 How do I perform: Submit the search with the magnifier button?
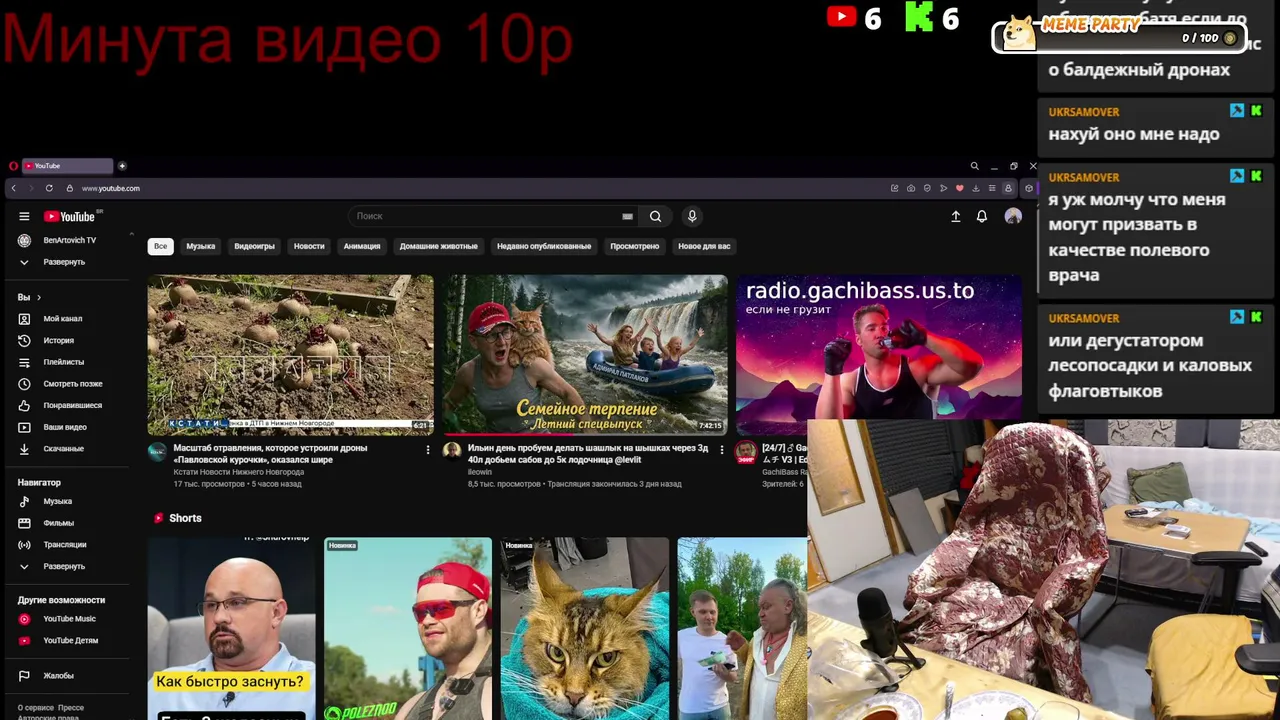[655, 216]
